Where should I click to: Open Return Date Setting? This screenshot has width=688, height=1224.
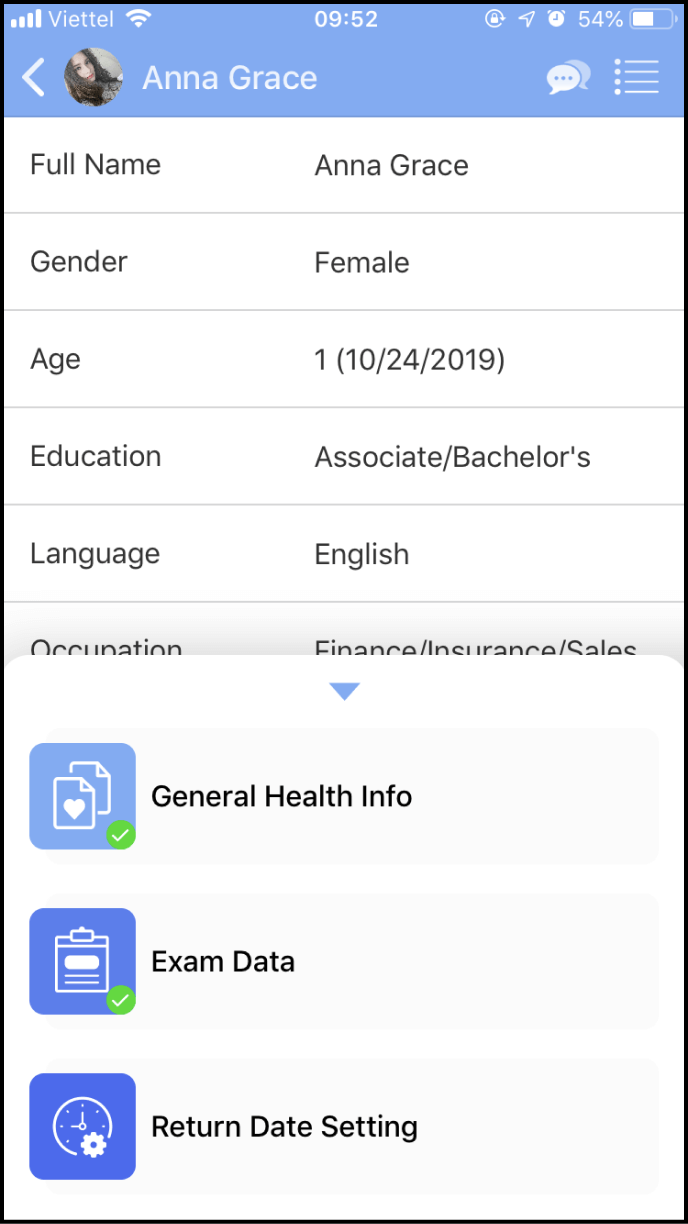[344, 1126]
